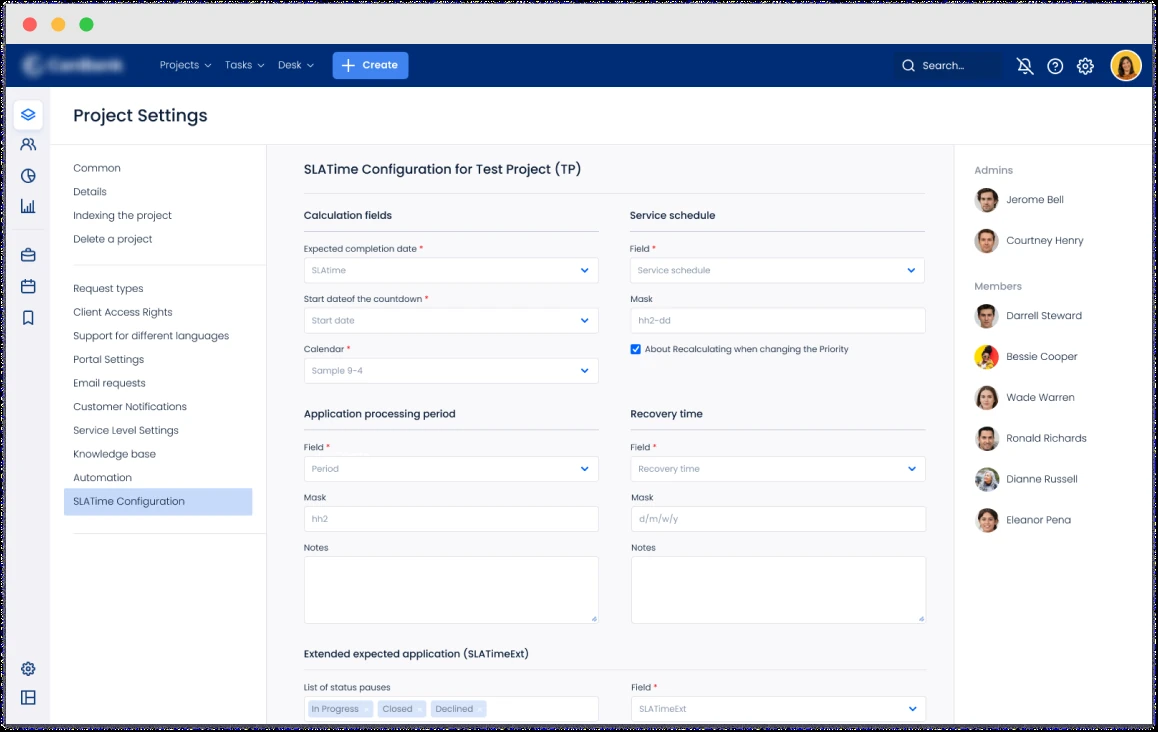Click the blurred app logo in the header
The image size is (1158, 732).
point(72,66)
